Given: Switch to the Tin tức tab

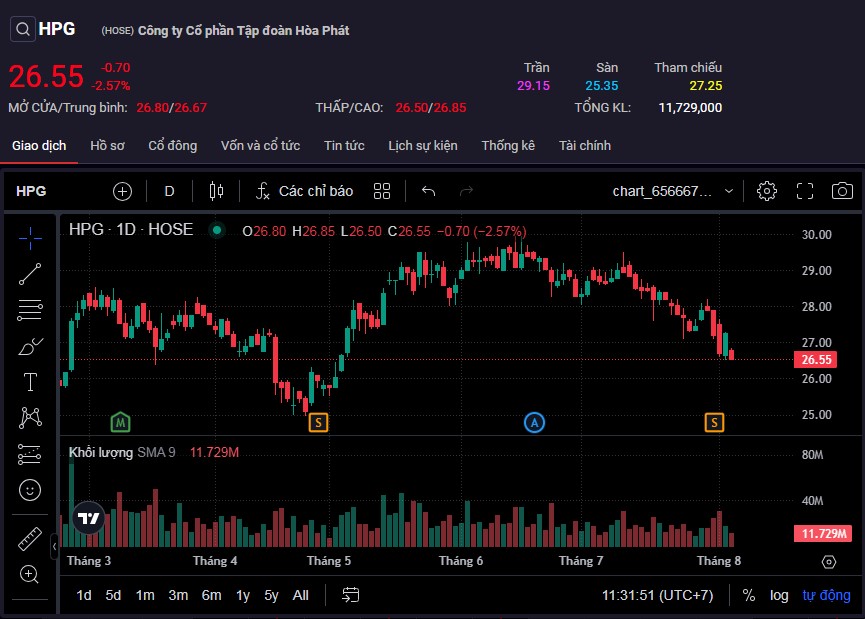Looking at the screenshot, I should pyautogui.click(x=344, y=146).
